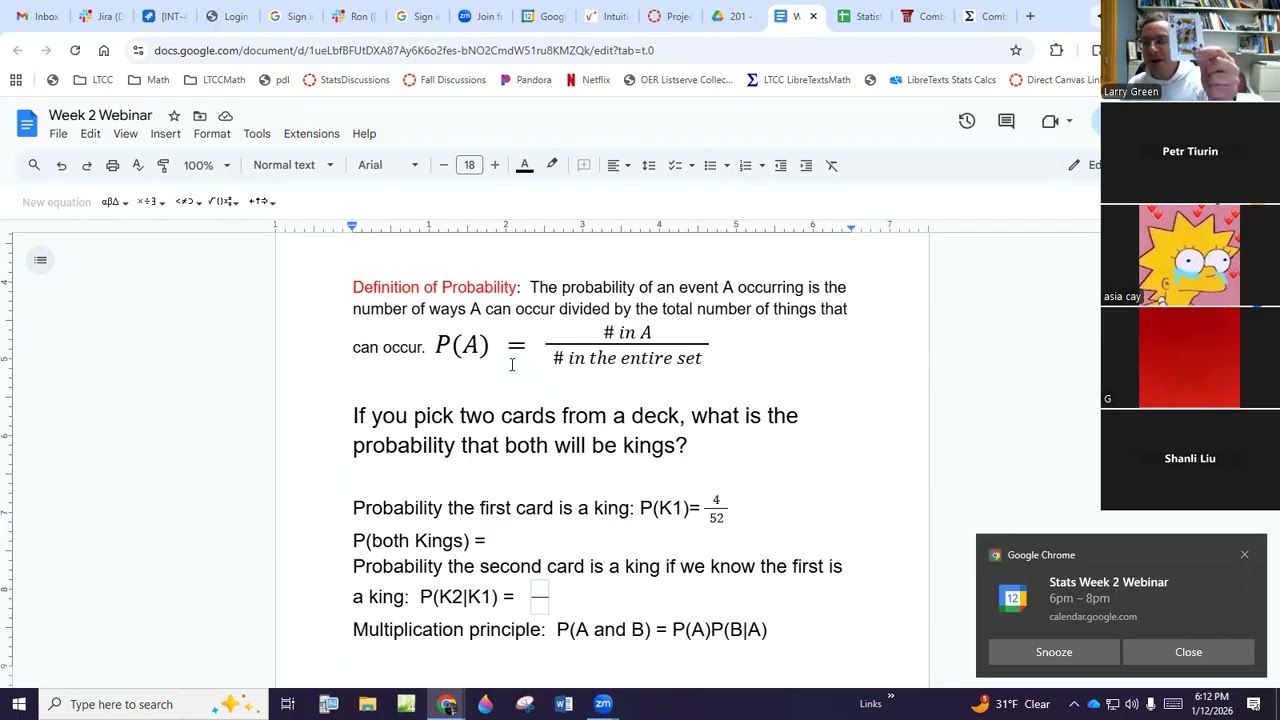
Task: Open a new browser tab
Action: click(1030, 16)
